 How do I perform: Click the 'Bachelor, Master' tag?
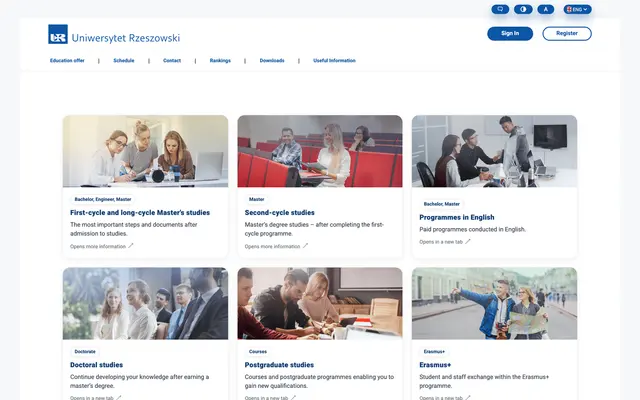click(x=442, y=204)
